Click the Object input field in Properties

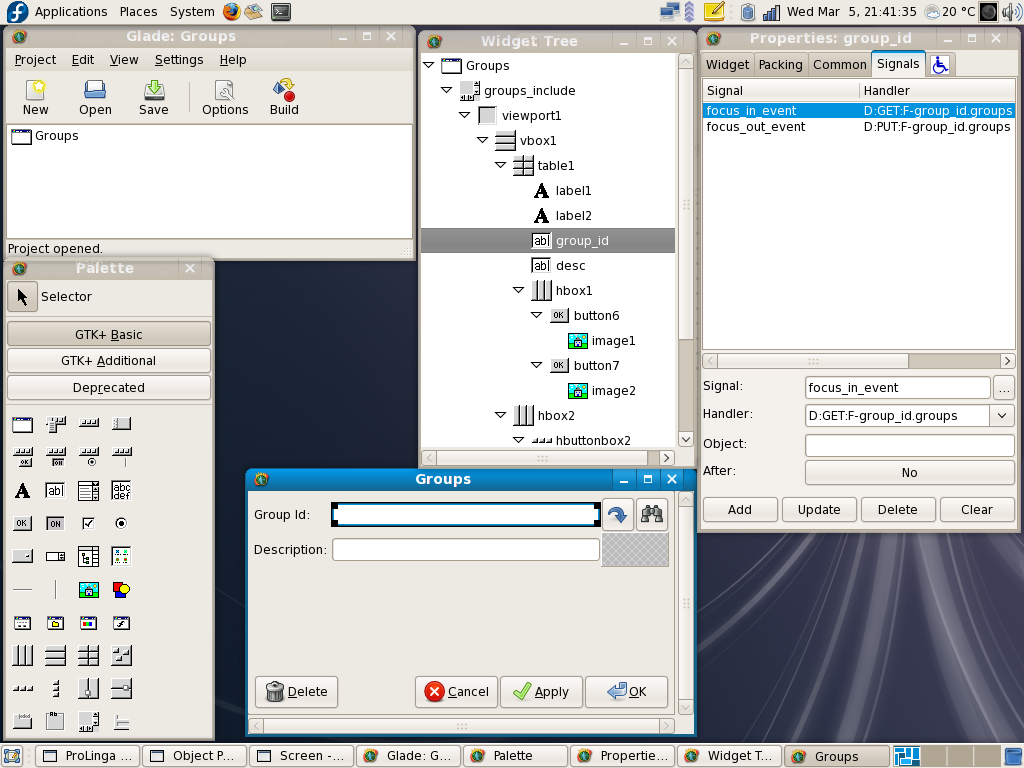pyautogui.click(x=909, y=444)
